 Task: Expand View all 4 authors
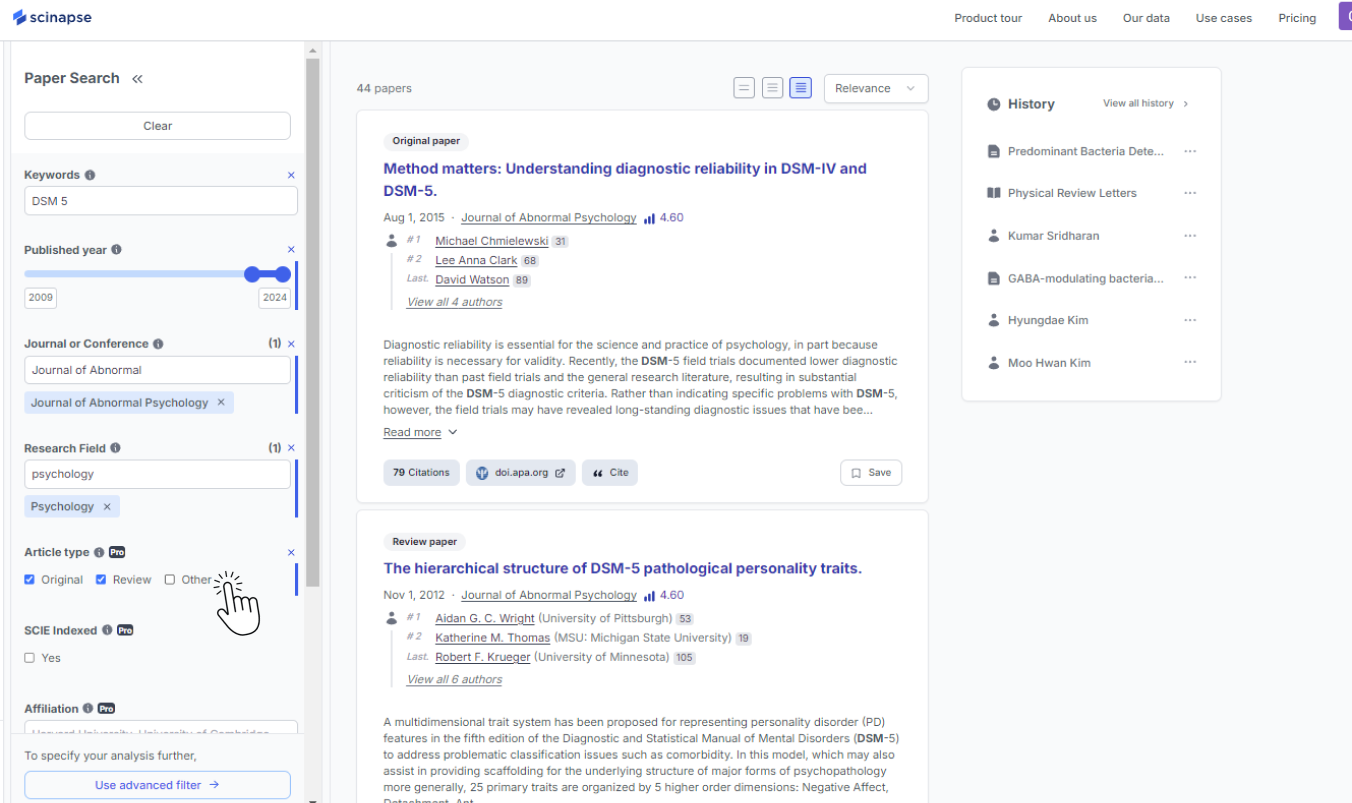454,302
